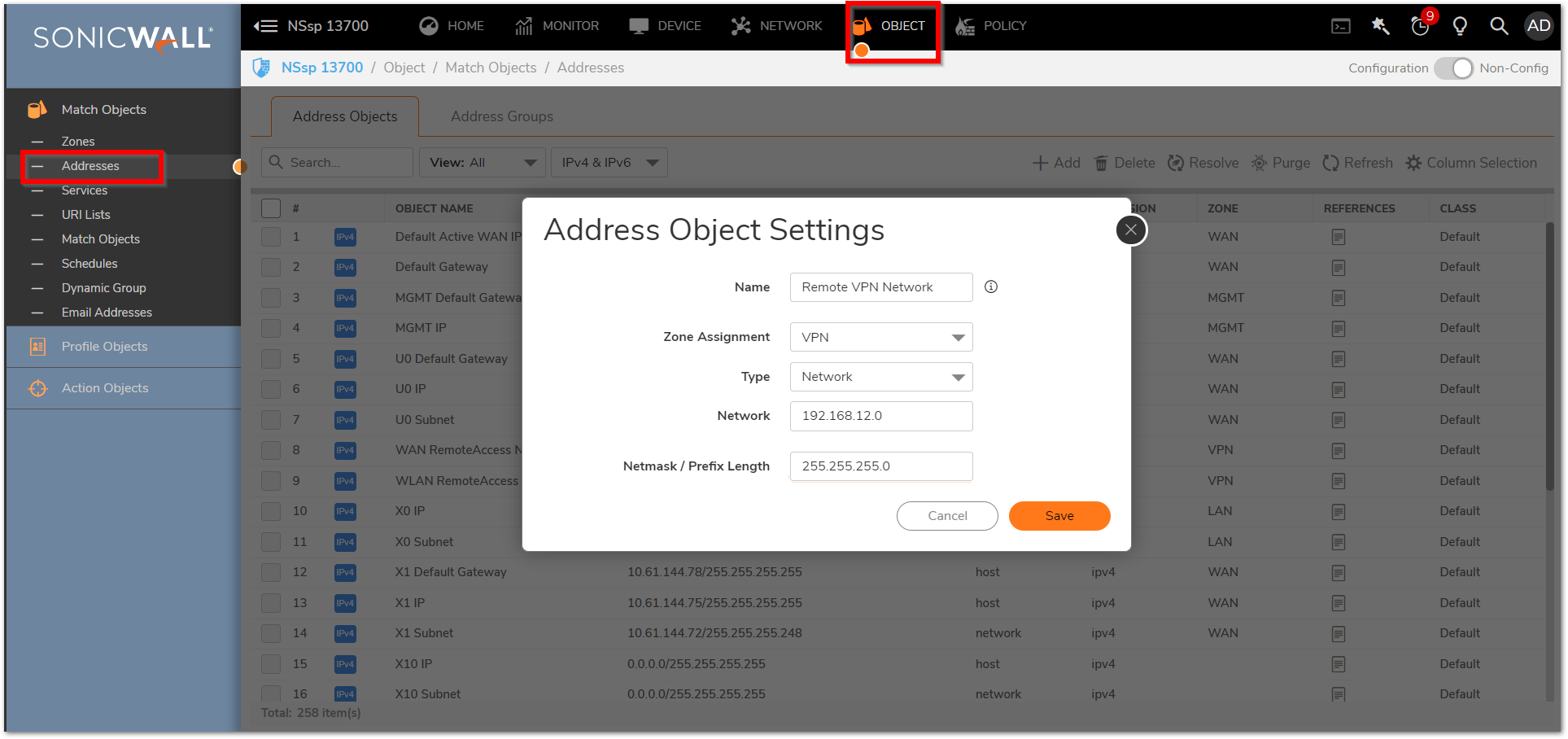Image resolution: width=1568 pixels, height=739 pixels.
Task: Close the dialog with the X button
Action: tap(1130, 230)
